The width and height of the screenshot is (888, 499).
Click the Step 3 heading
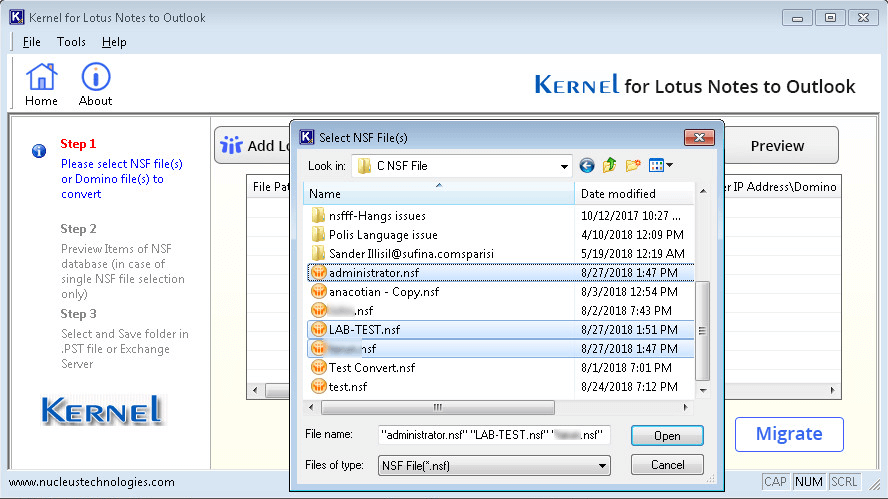point(78,314)
